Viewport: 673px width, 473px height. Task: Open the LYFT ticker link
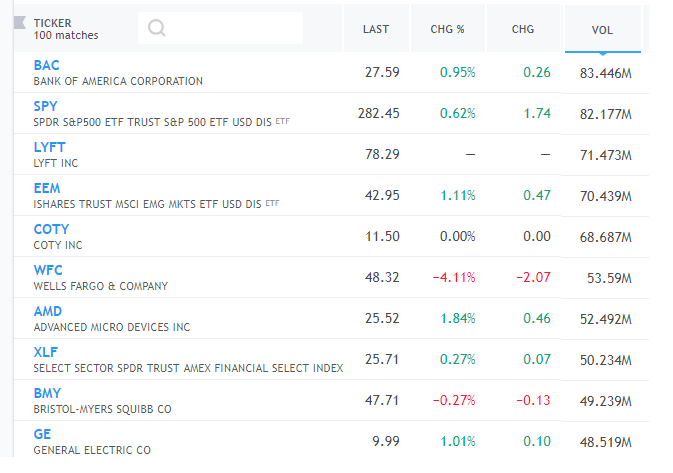49,147
